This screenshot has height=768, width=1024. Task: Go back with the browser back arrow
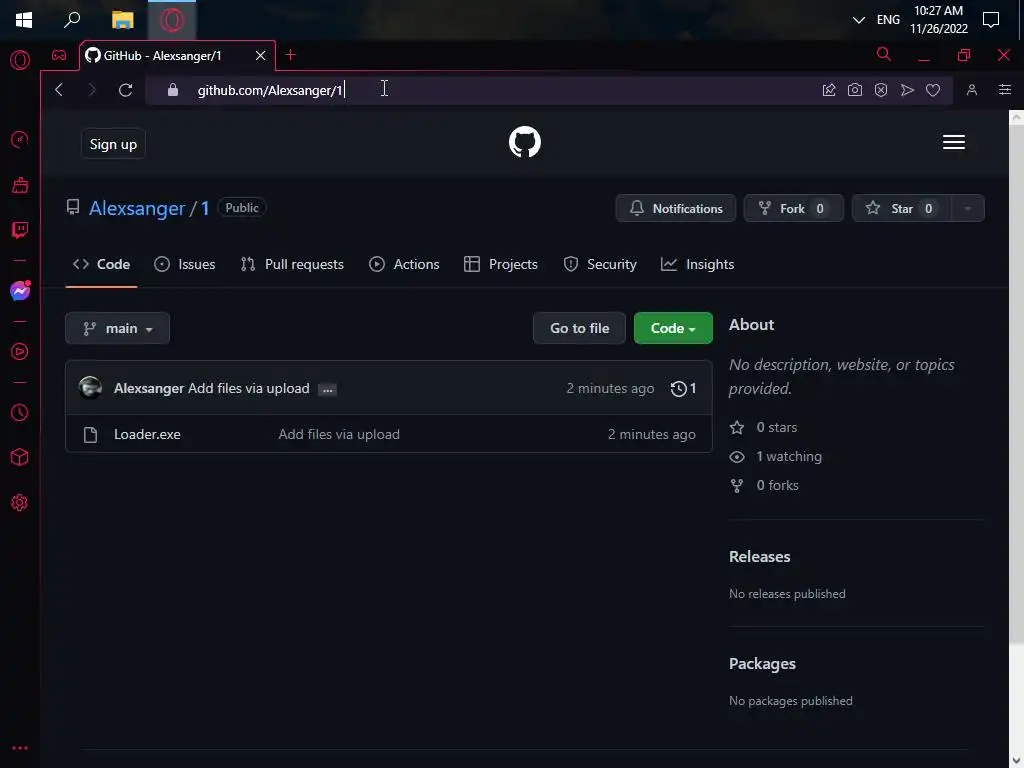(x=59, y=89)
